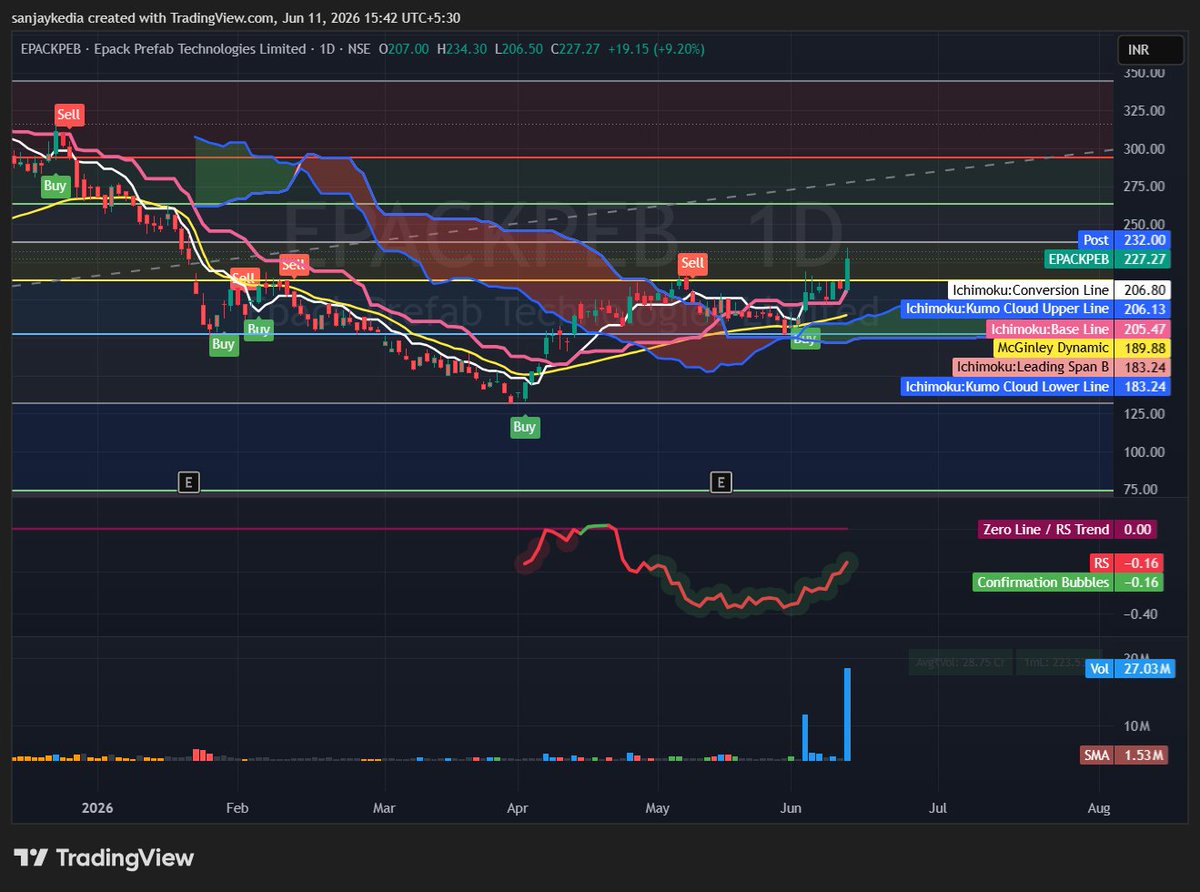Select the Buy signal below the first Sell marker

55,185
